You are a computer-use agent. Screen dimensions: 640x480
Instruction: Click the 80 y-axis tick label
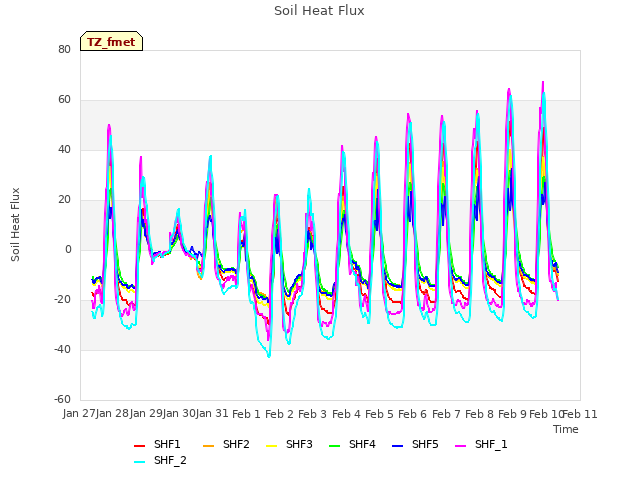tap(64, 49)
